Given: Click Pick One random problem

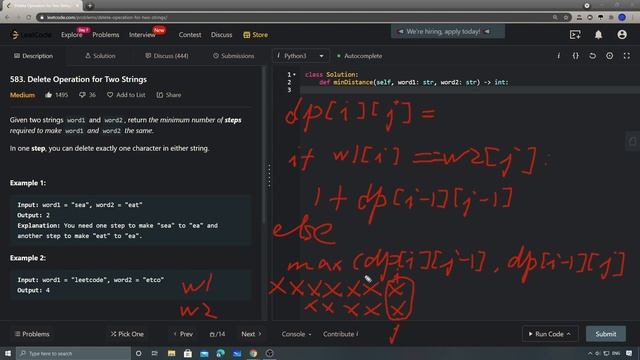Looking at the screenshot, I should click(127, 334).
